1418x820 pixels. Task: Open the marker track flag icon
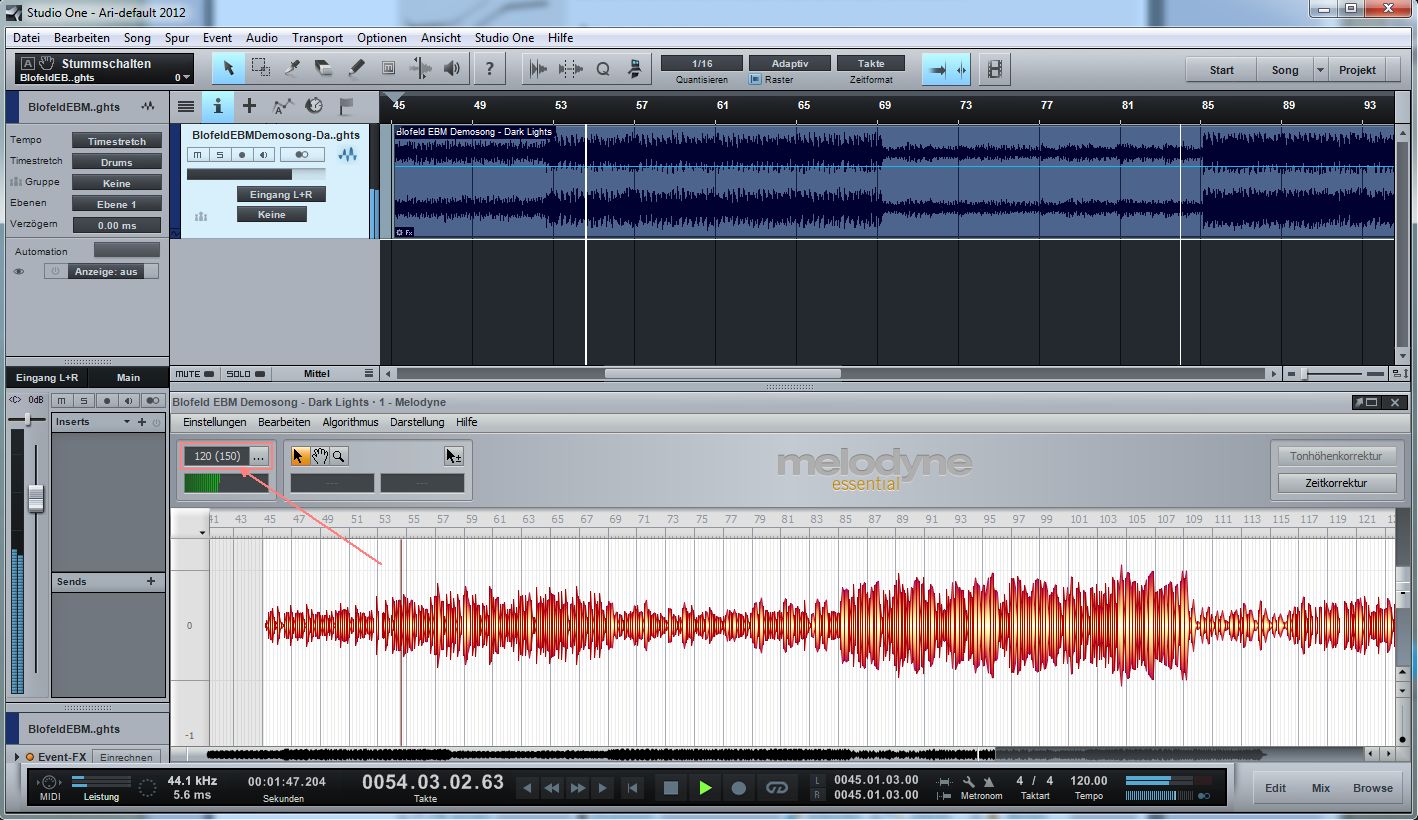346,105
